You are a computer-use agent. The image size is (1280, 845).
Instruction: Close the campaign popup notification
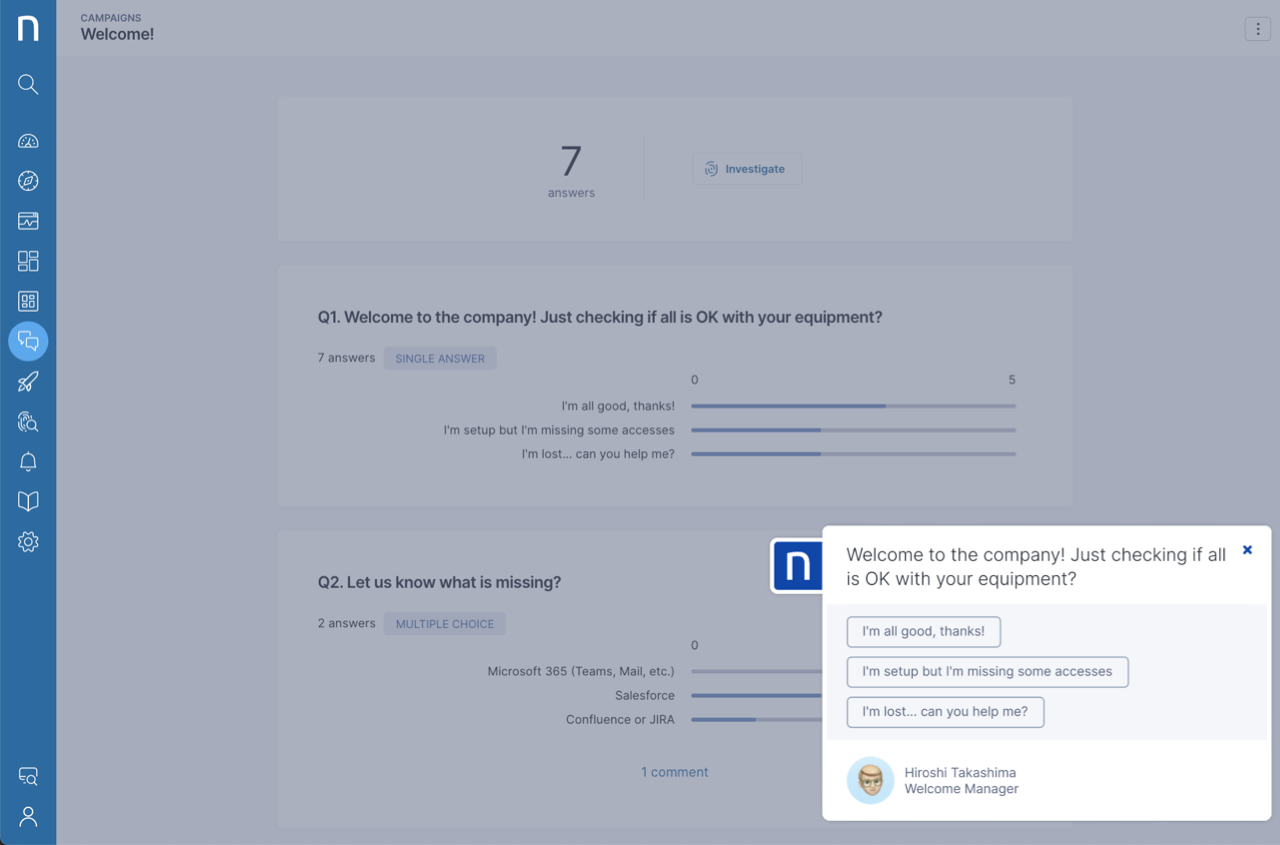click(1247, 550)
